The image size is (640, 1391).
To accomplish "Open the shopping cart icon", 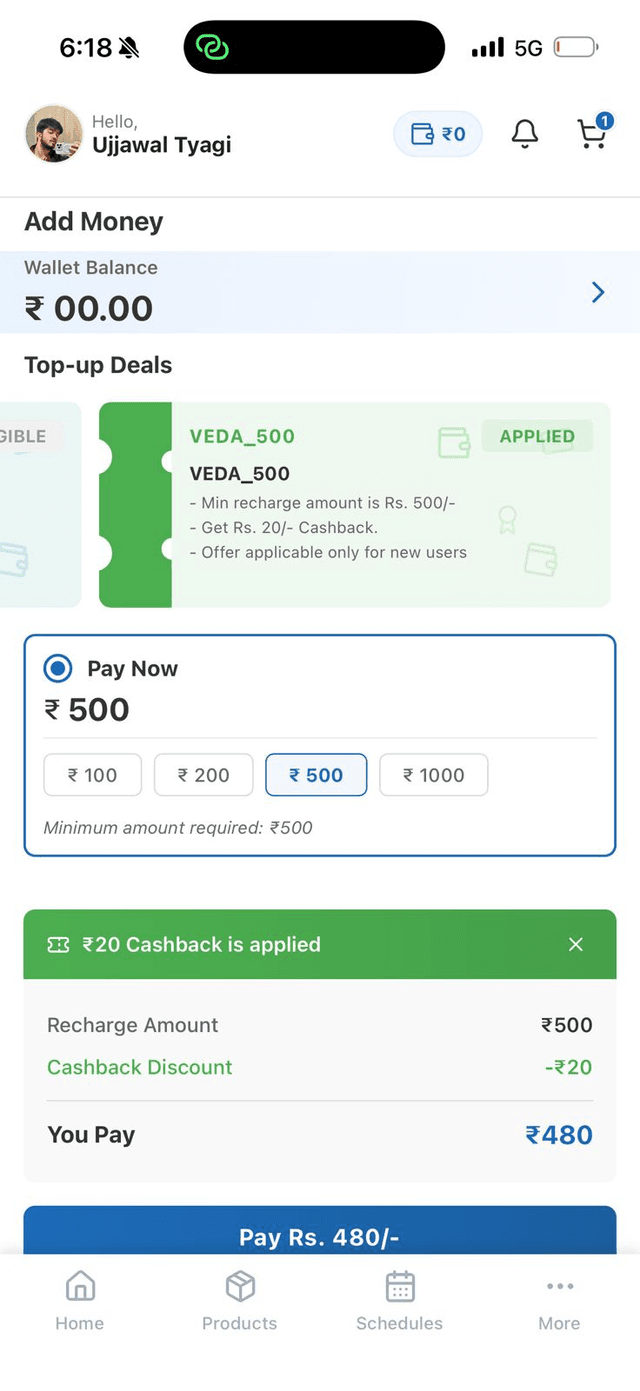I will click(x=593, y=134).
